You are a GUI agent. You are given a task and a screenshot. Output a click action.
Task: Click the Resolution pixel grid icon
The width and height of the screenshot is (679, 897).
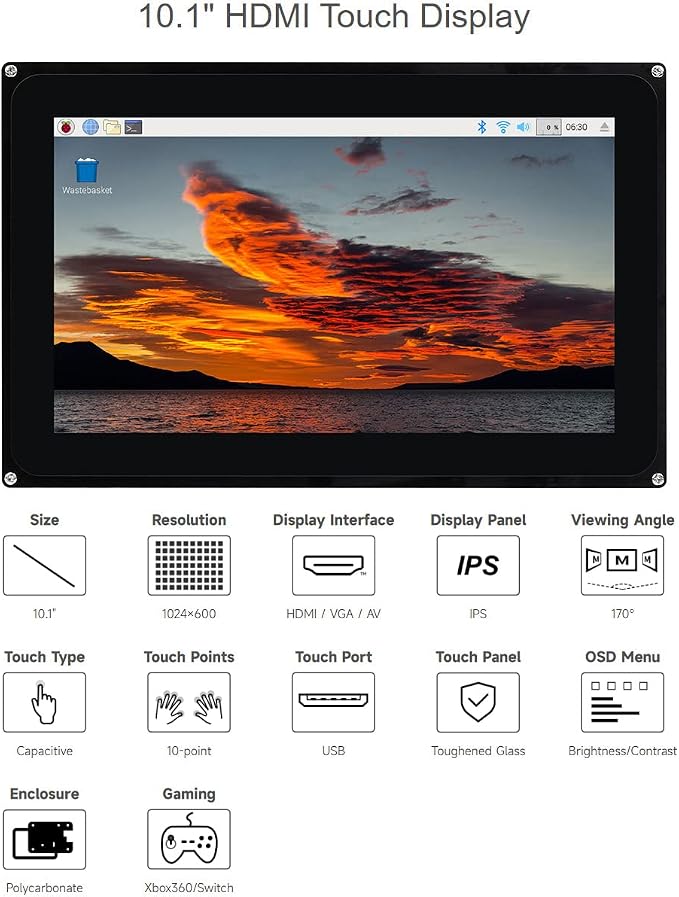click(189, 565)
